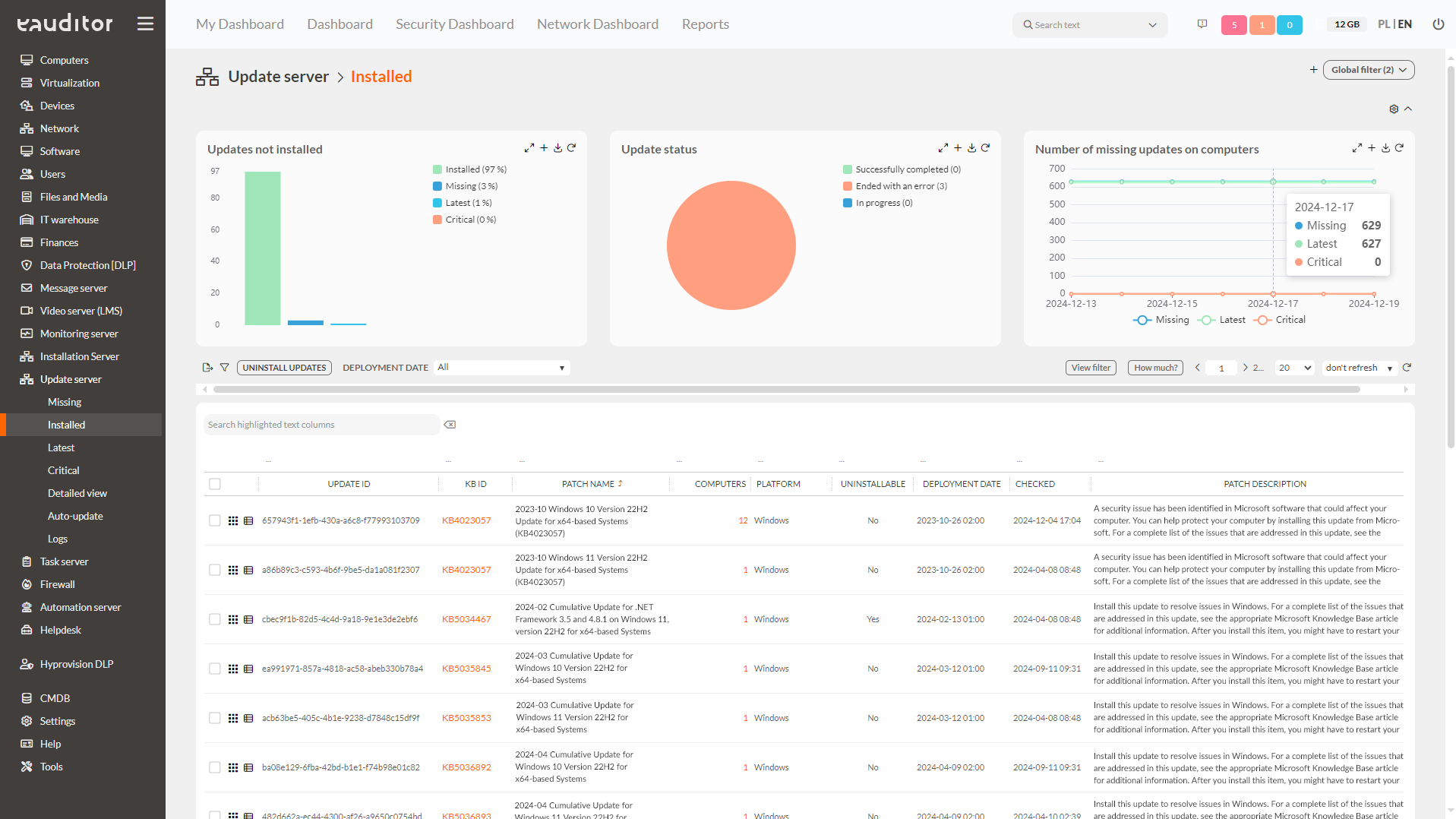Click the hamburger menu icon beside the logo
Image resolution: width=1456 pixels, height=819 pixels.
(145, 24)
